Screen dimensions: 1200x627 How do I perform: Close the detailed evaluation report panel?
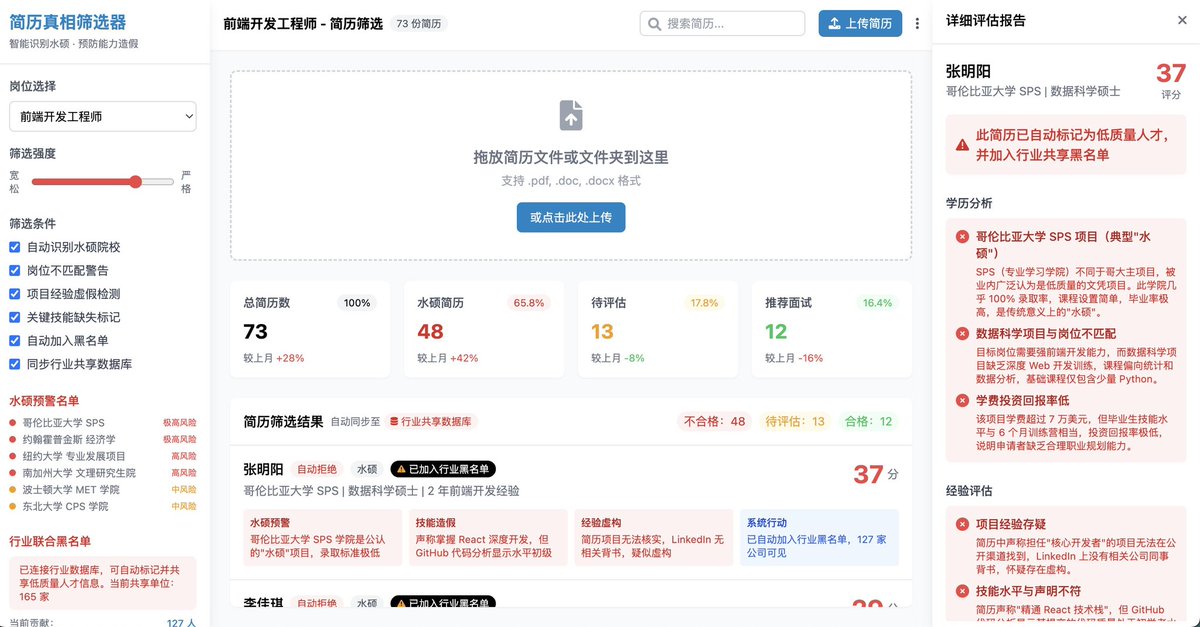click(1182, 20)
